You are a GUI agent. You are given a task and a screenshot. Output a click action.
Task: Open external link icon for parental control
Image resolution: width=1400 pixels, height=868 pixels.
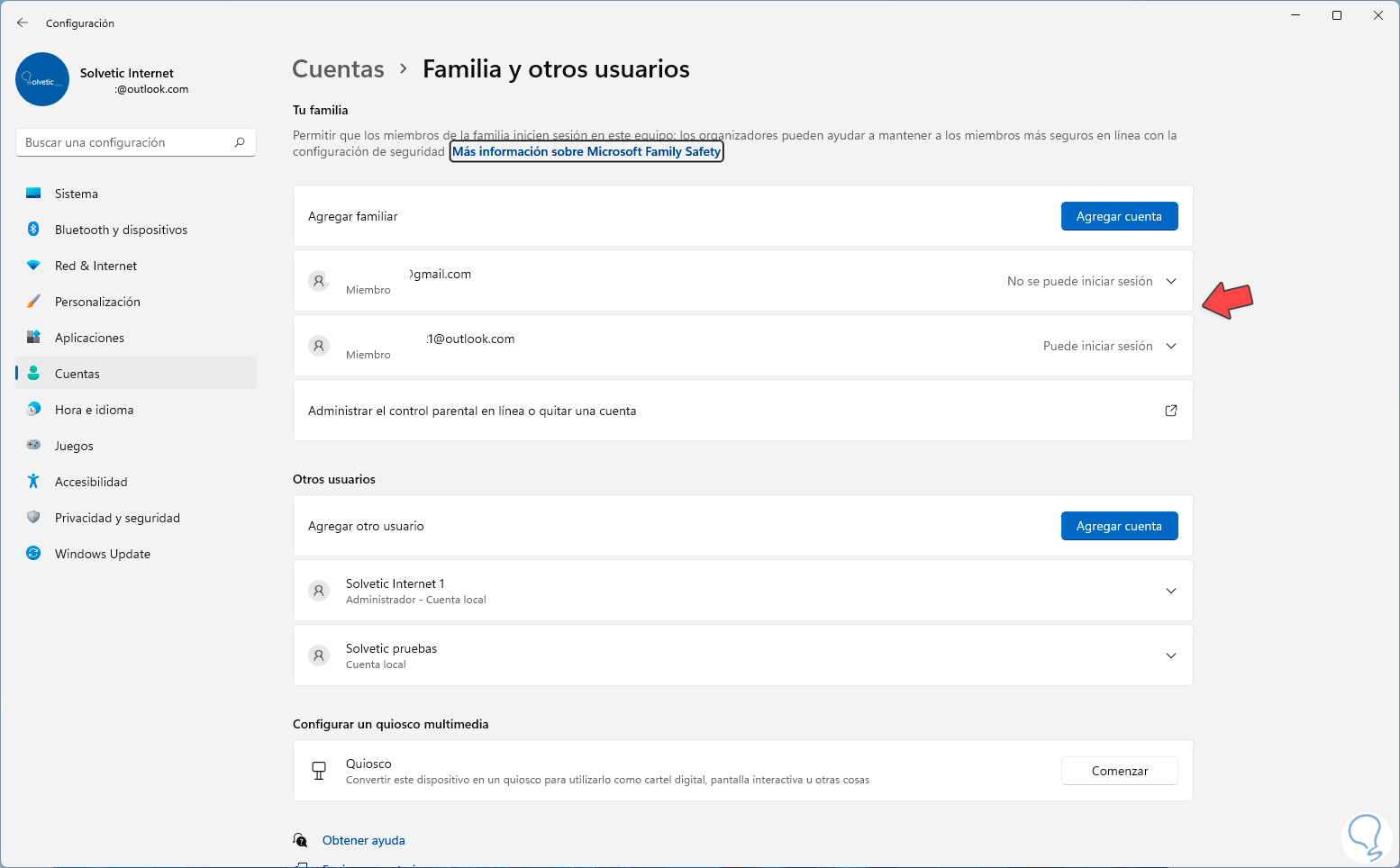[x=1171, y=411]
